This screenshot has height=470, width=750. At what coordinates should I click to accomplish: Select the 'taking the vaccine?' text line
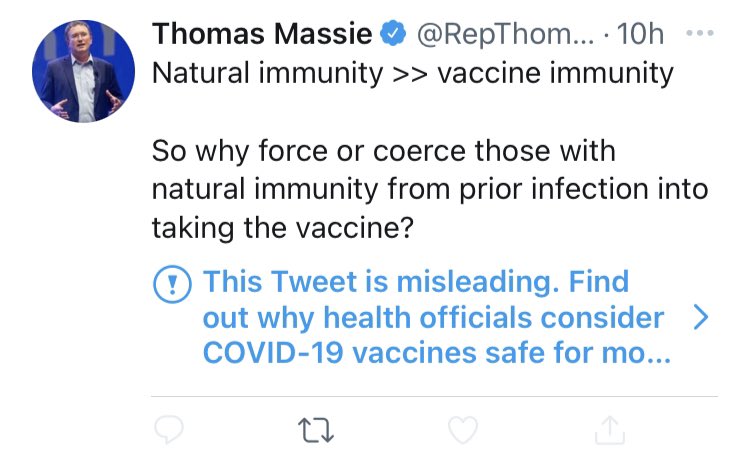[282, 228]
